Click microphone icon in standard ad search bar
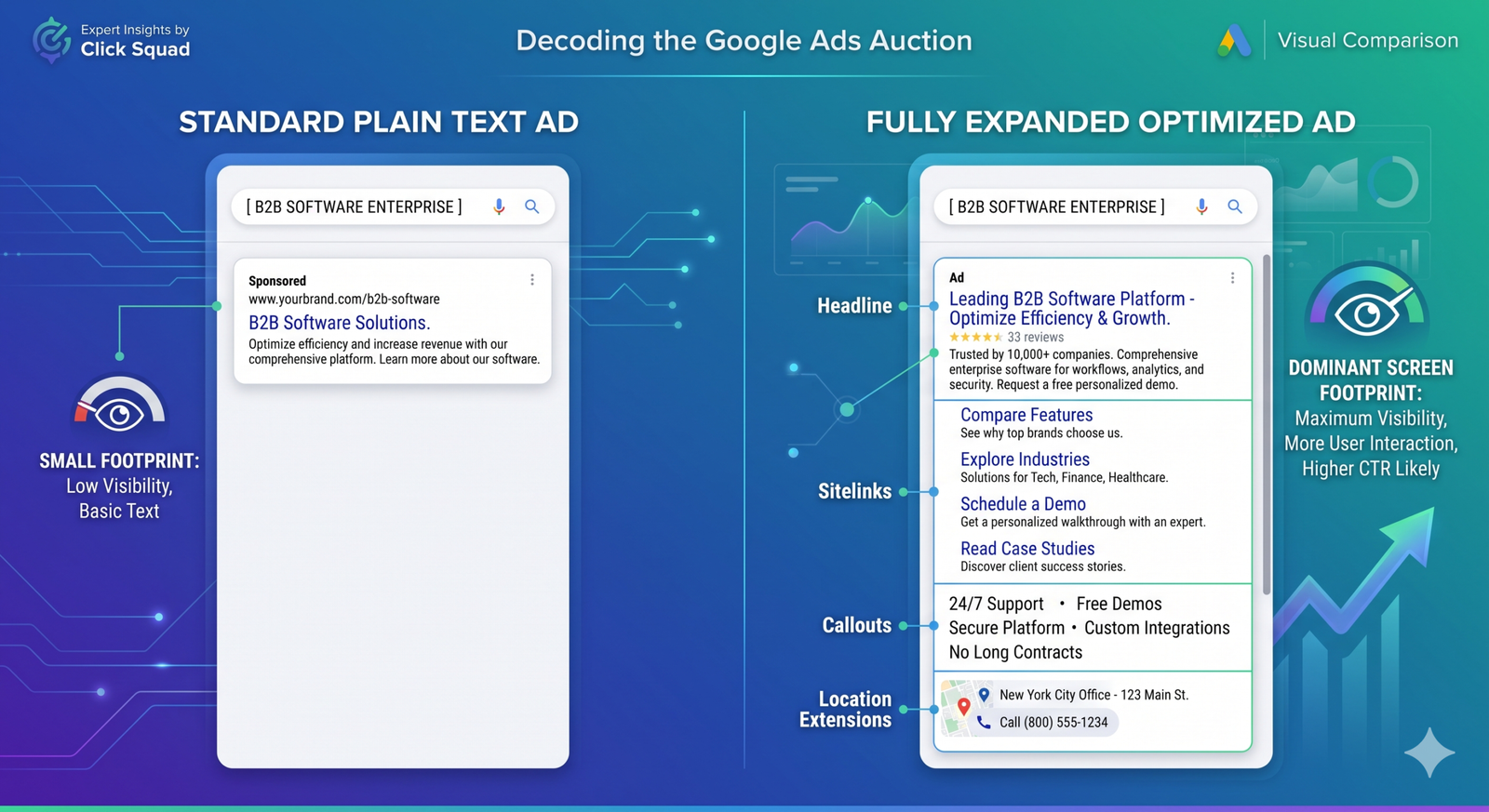The height and width of the screenshot is (812, 1489). click(499, 206)
